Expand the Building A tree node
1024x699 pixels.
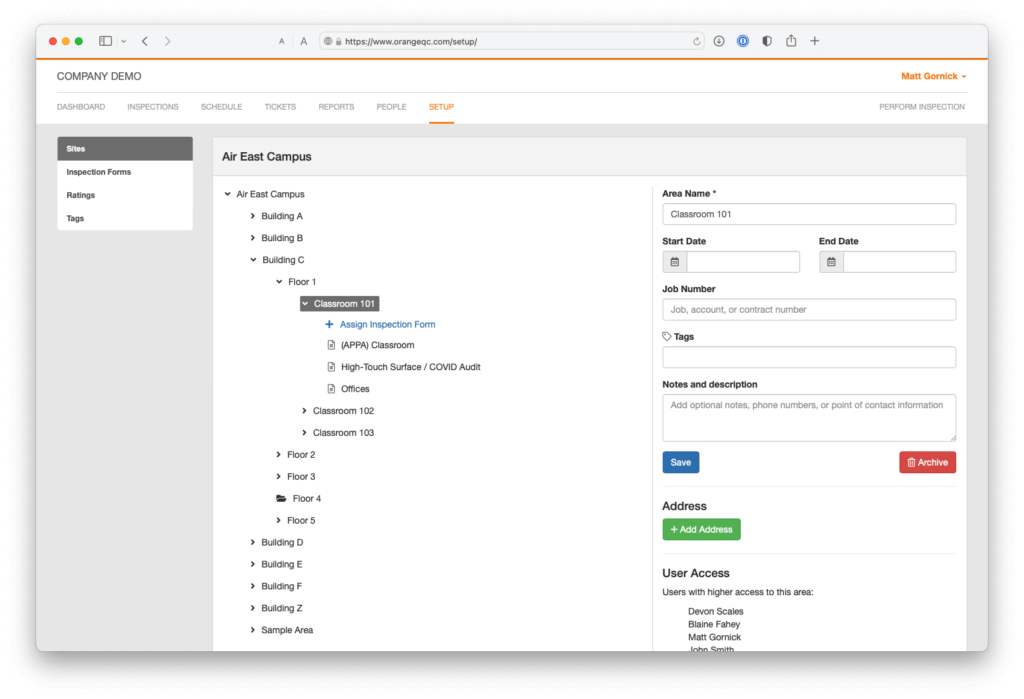(x=251, y=215)
